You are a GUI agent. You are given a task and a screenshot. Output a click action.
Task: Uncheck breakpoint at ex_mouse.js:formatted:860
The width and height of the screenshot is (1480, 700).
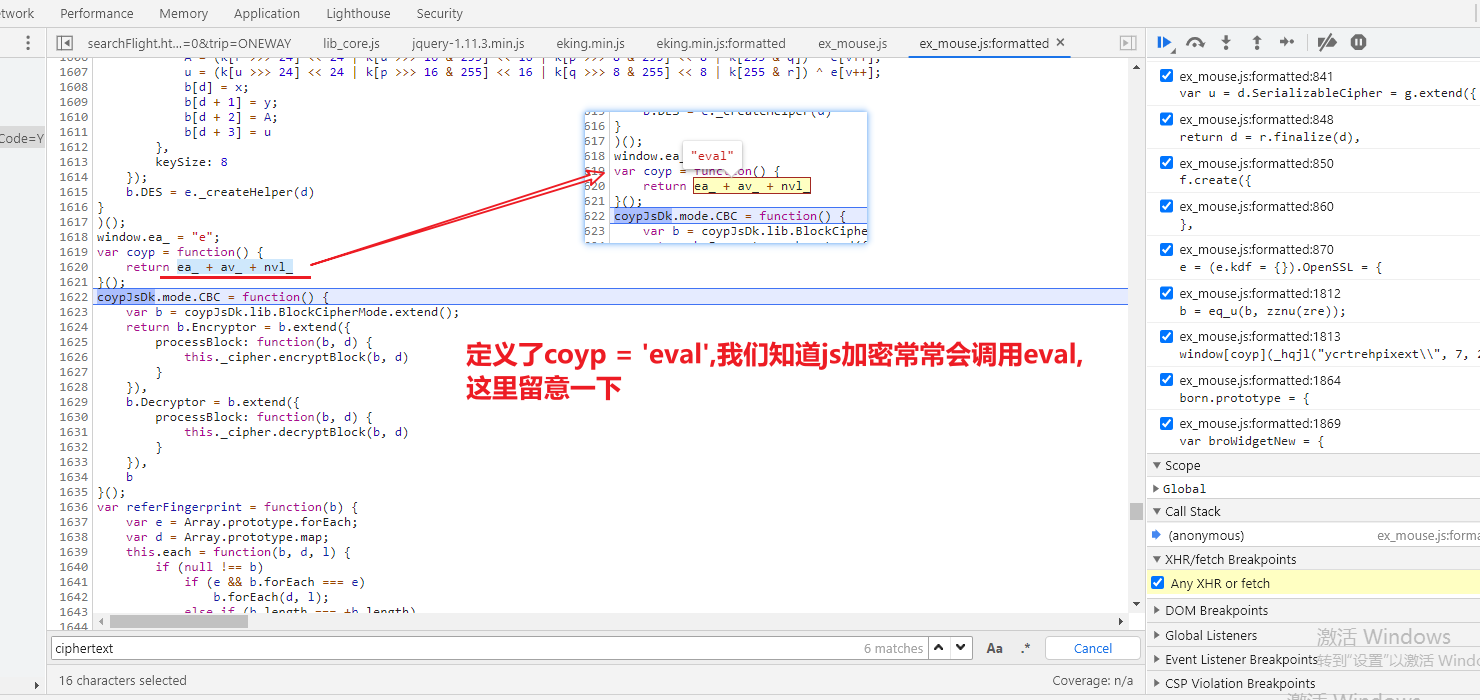[x=1166, y=206]
